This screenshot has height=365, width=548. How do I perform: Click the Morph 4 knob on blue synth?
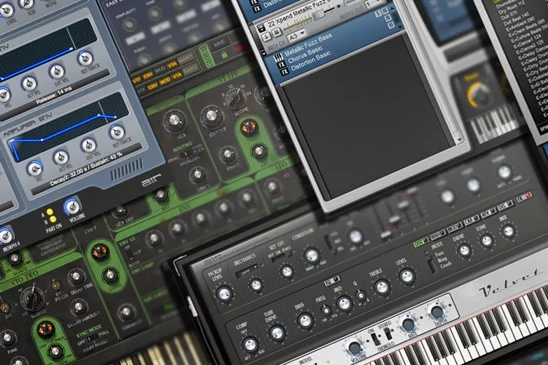pyautogui.click(x=6, y=236)
